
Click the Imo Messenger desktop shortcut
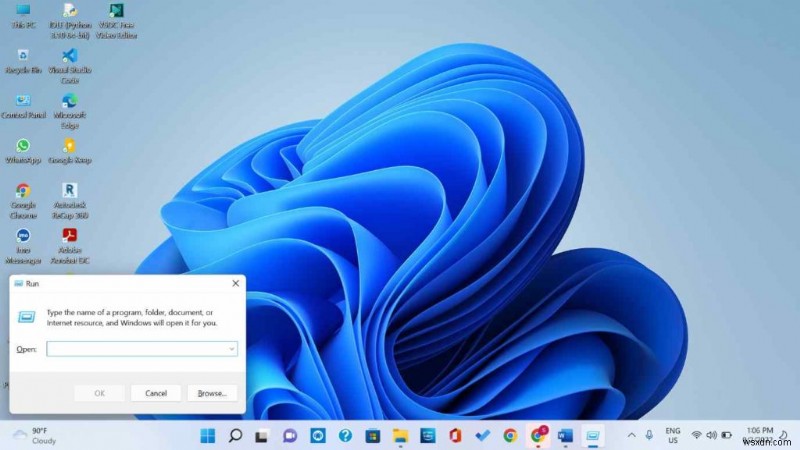click(23, 246)
